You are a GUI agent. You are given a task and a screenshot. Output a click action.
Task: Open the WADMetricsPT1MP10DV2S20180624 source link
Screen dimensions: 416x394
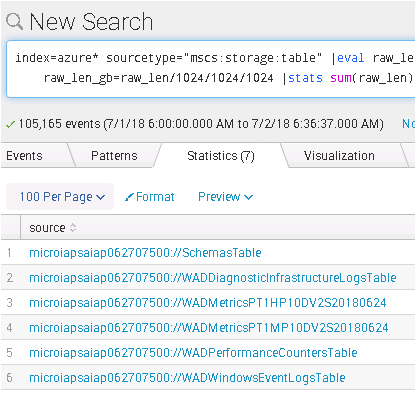coord(209,328)
